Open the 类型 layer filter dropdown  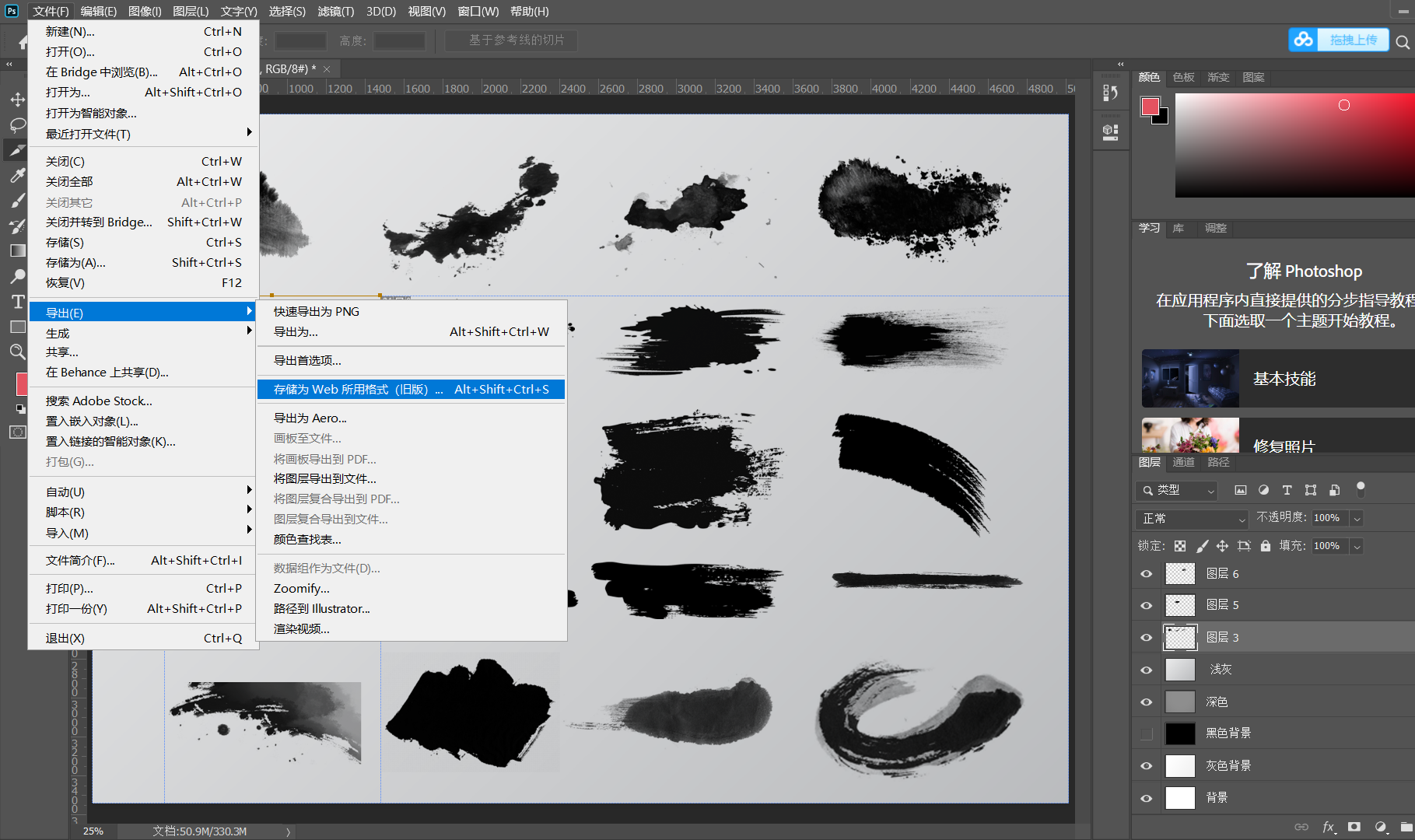tap(1176, 490)
